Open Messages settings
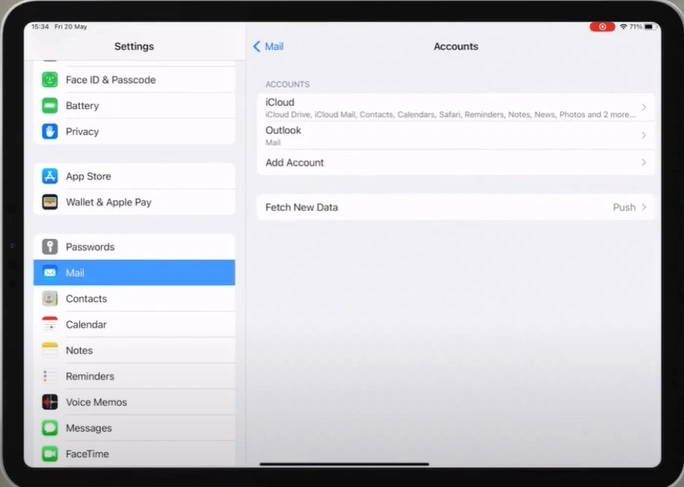The width and height of the screenshot is (684, 487). (x=134, y=428)
